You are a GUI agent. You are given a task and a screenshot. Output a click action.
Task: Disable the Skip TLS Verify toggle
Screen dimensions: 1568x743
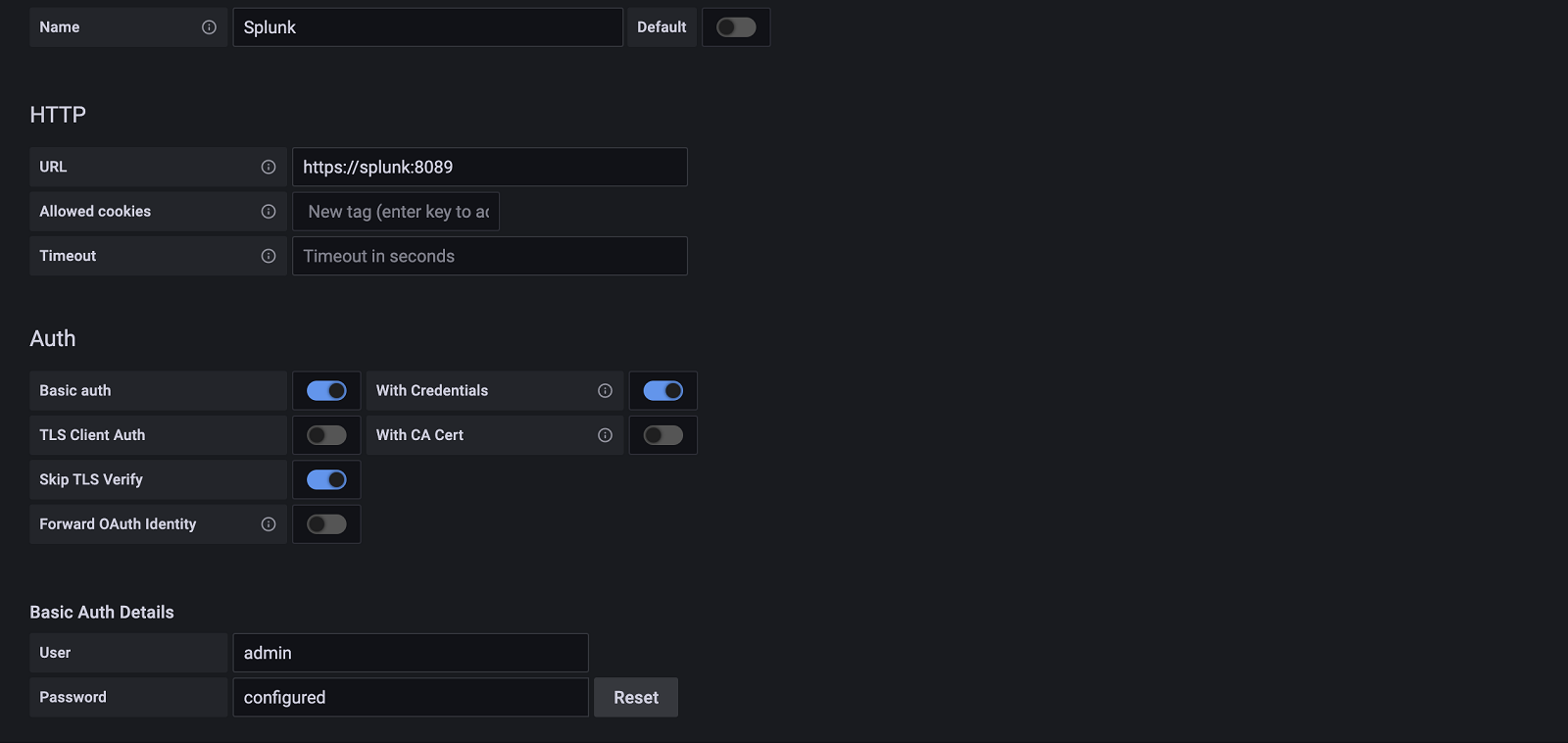[x=326, y=480]
